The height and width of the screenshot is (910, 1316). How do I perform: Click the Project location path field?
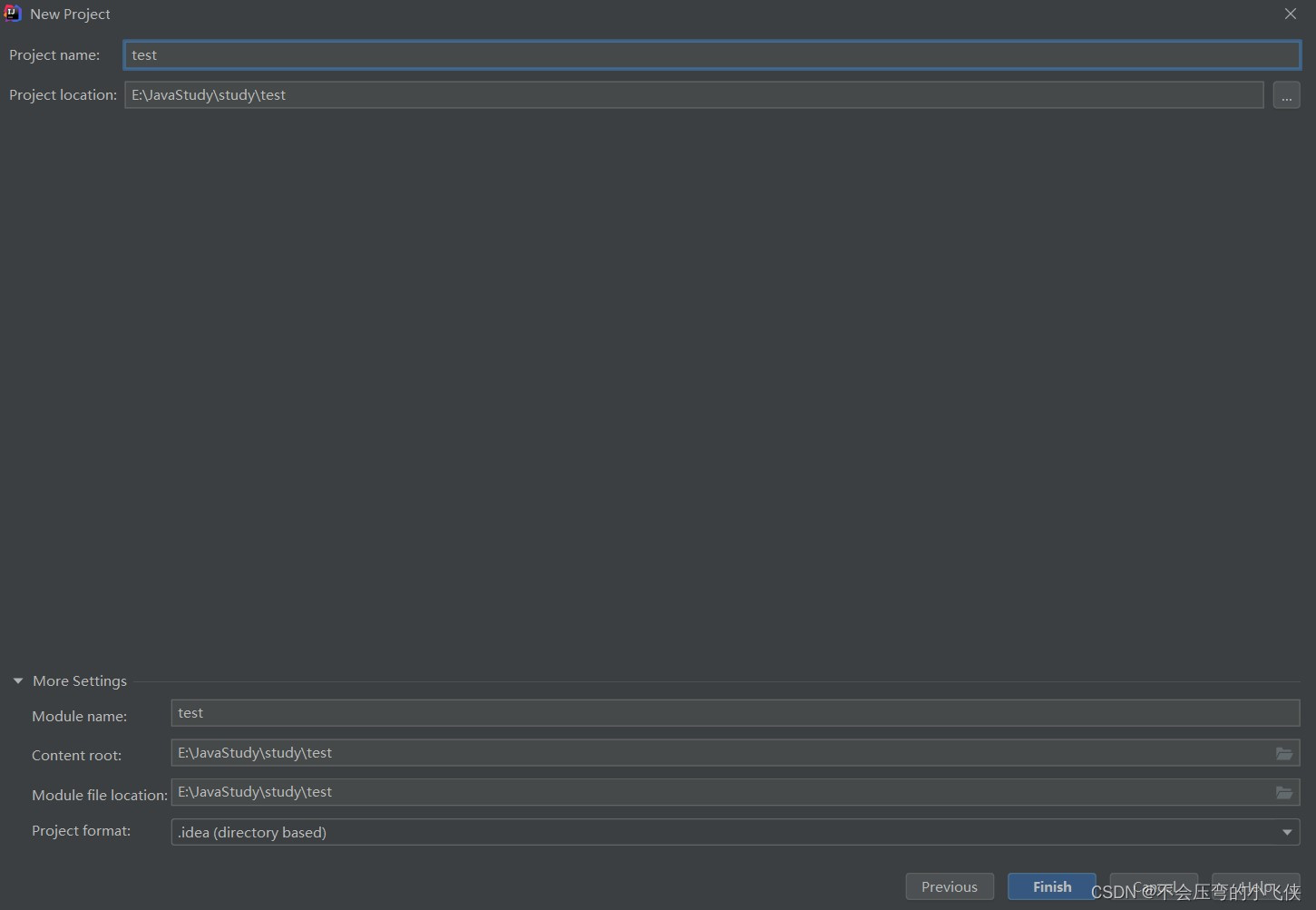tap(694, 95)
